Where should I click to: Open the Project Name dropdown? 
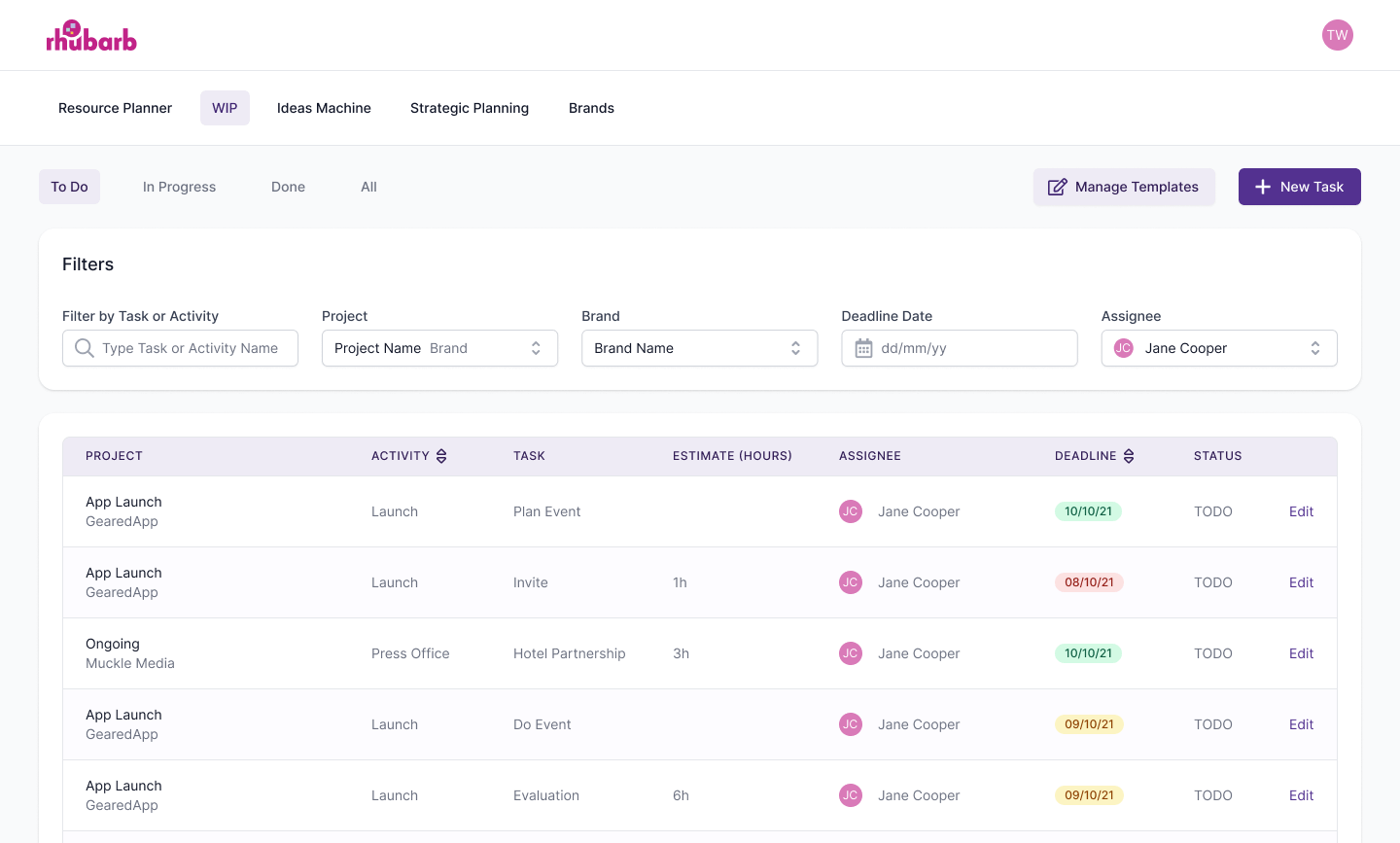pyautogui.click(x=438, y=347)
